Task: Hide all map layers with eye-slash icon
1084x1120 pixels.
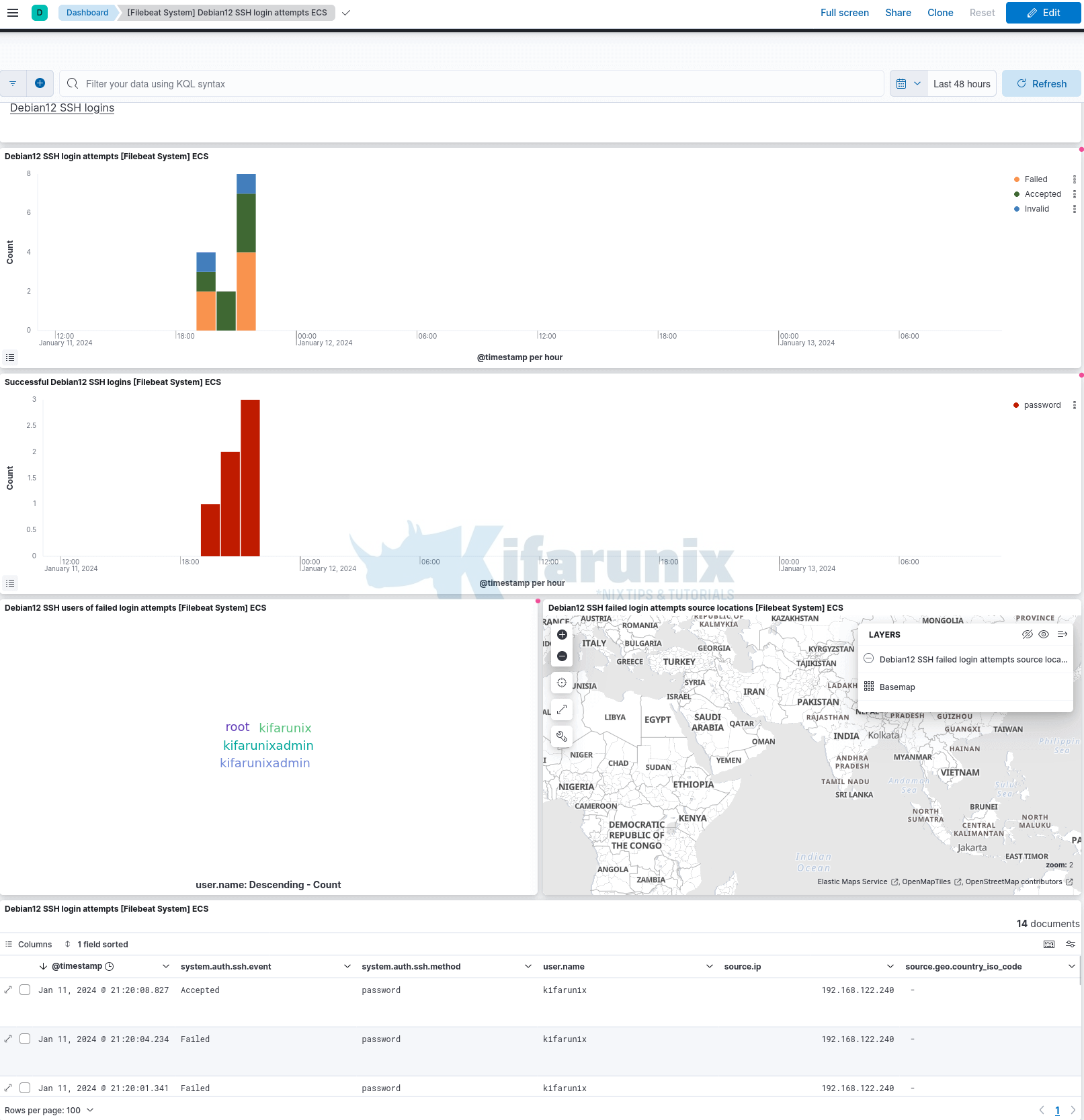Action: pos(1027,634)
